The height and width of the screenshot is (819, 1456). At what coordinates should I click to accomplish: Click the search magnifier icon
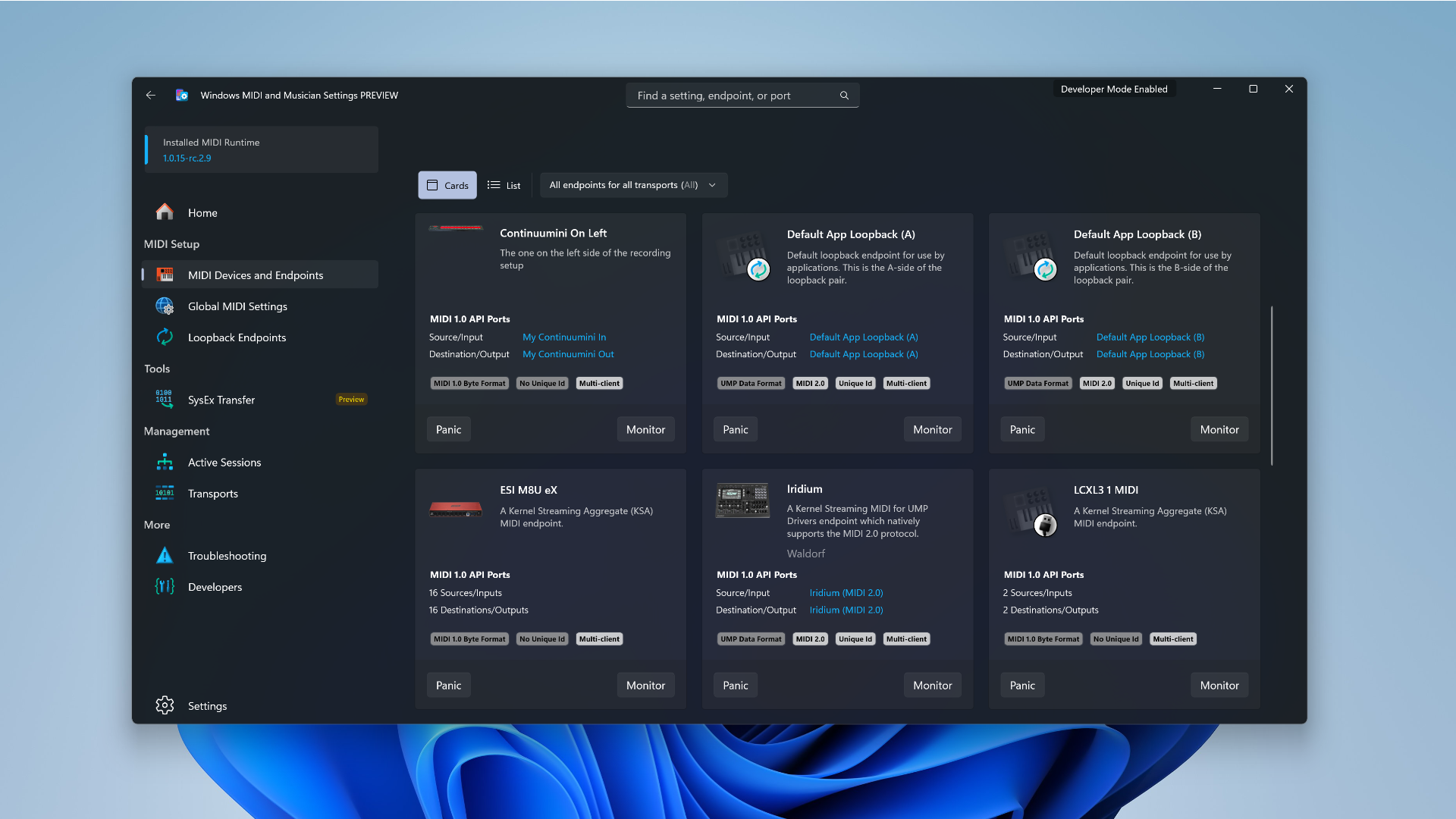844,95
